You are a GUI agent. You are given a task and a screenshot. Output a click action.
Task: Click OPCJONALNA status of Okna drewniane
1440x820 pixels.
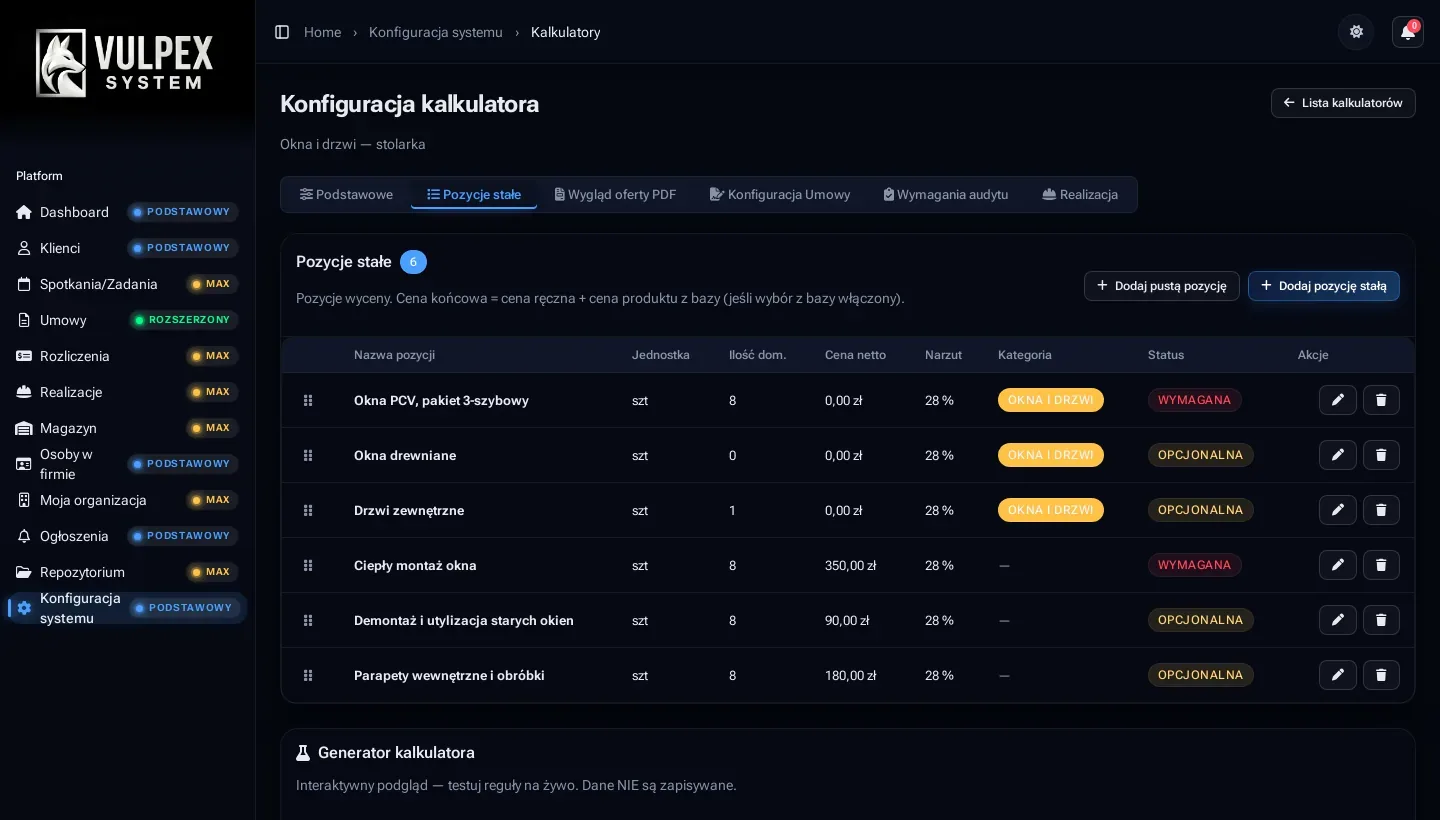pos(1200,455)
